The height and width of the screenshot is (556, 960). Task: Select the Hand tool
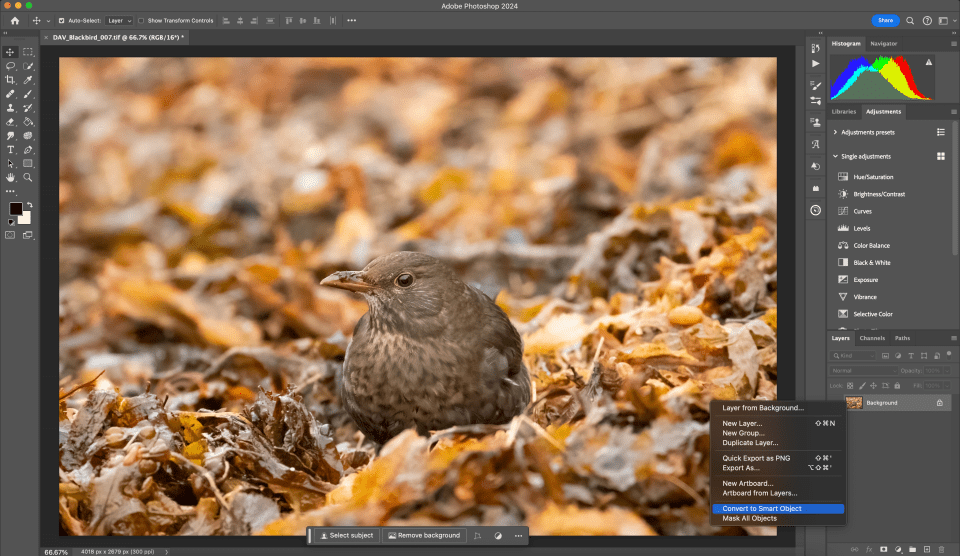pos(10,178)
